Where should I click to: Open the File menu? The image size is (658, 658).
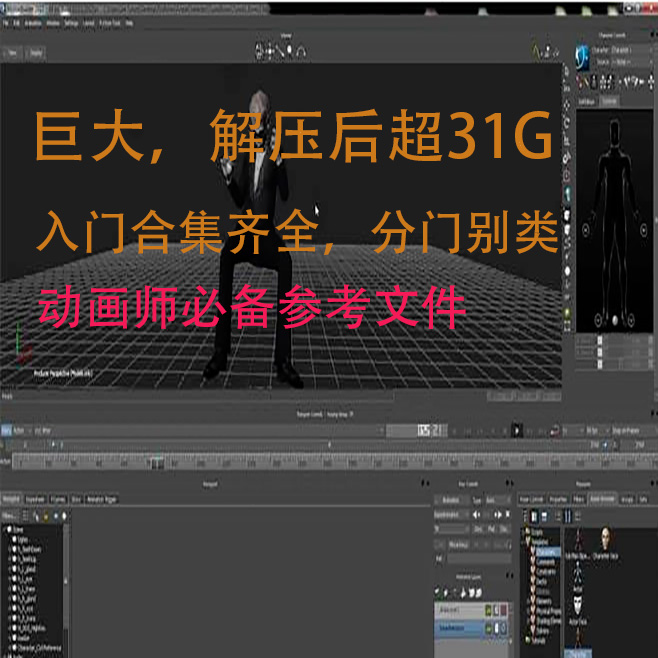(6, 23)
